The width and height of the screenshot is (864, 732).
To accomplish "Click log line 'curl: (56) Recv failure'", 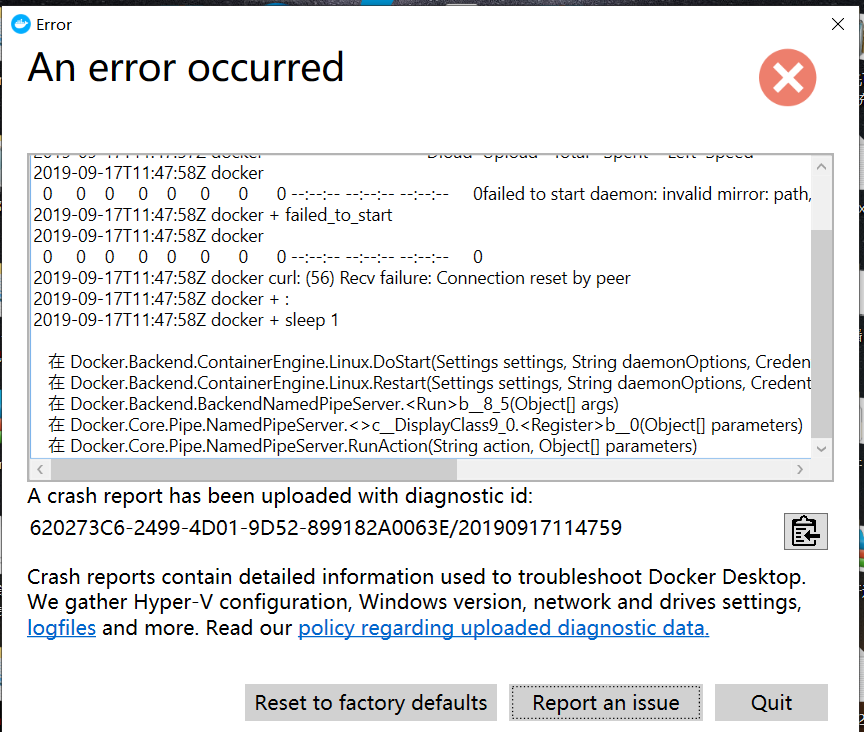I will tap(332, 278).
